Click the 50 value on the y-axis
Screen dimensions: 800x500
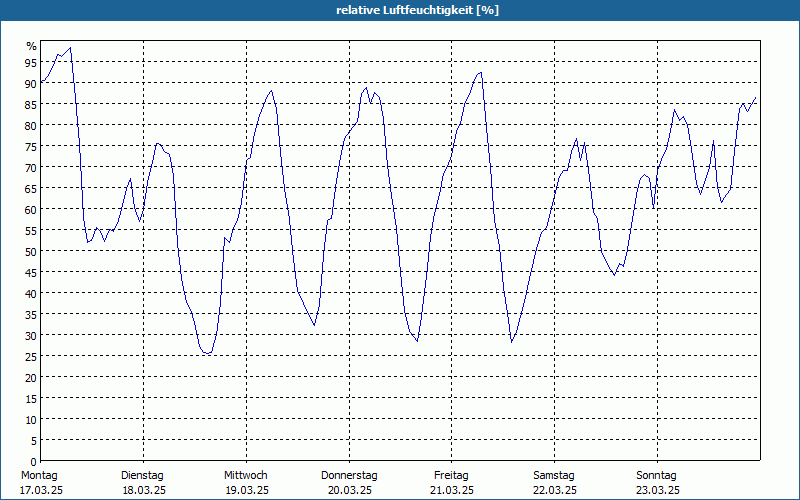tap(31, 252)
